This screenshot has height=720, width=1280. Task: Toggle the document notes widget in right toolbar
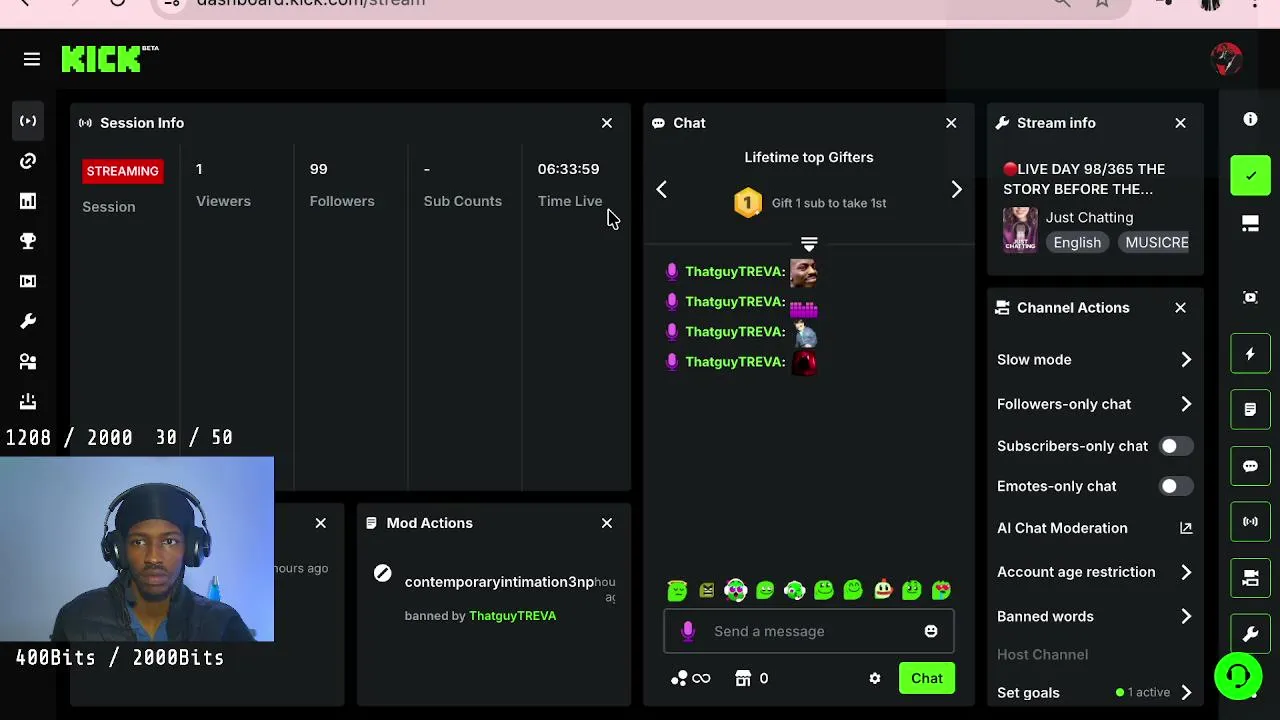tap(1250, 410)
